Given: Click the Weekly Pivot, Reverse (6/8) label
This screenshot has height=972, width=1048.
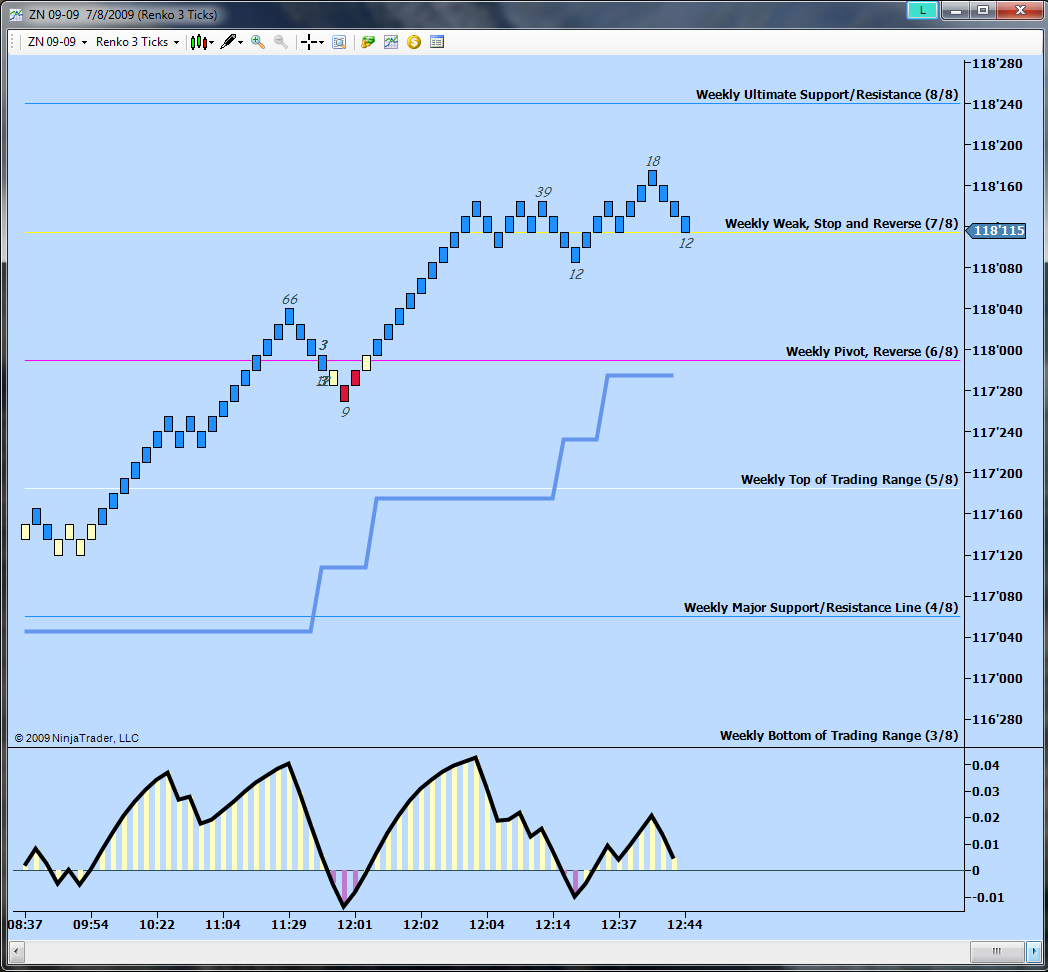Looking at the screenshot, I should 872,351.
